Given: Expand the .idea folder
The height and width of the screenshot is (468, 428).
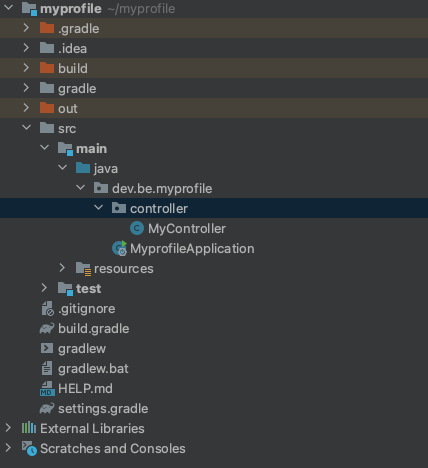Looking at the screenshot, I should [26, 48].
